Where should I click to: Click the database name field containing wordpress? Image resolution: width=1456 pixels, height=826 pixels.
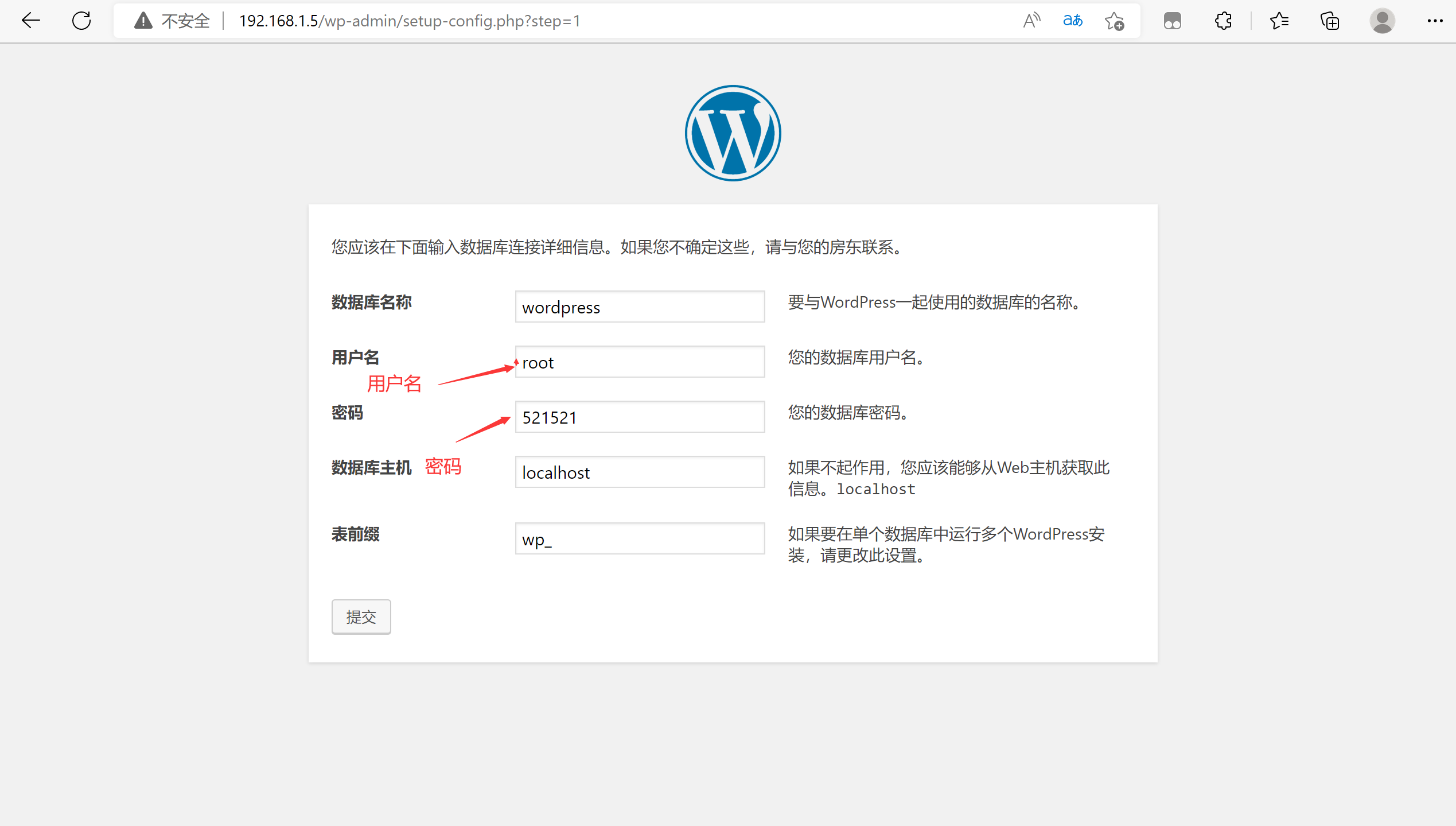[640, 307]
